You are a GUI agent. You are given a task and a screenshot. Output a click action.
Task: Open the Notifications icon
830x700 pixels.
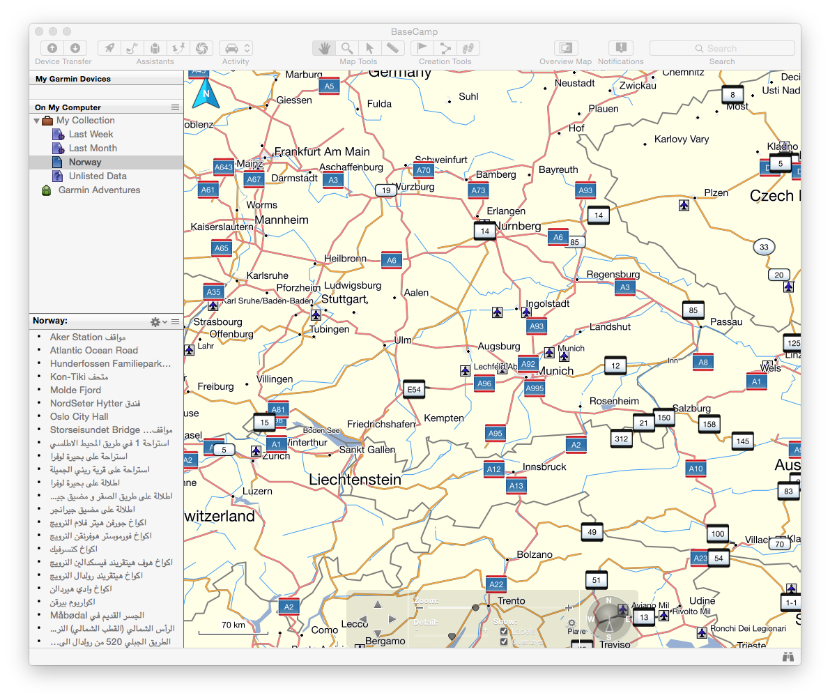621,48
